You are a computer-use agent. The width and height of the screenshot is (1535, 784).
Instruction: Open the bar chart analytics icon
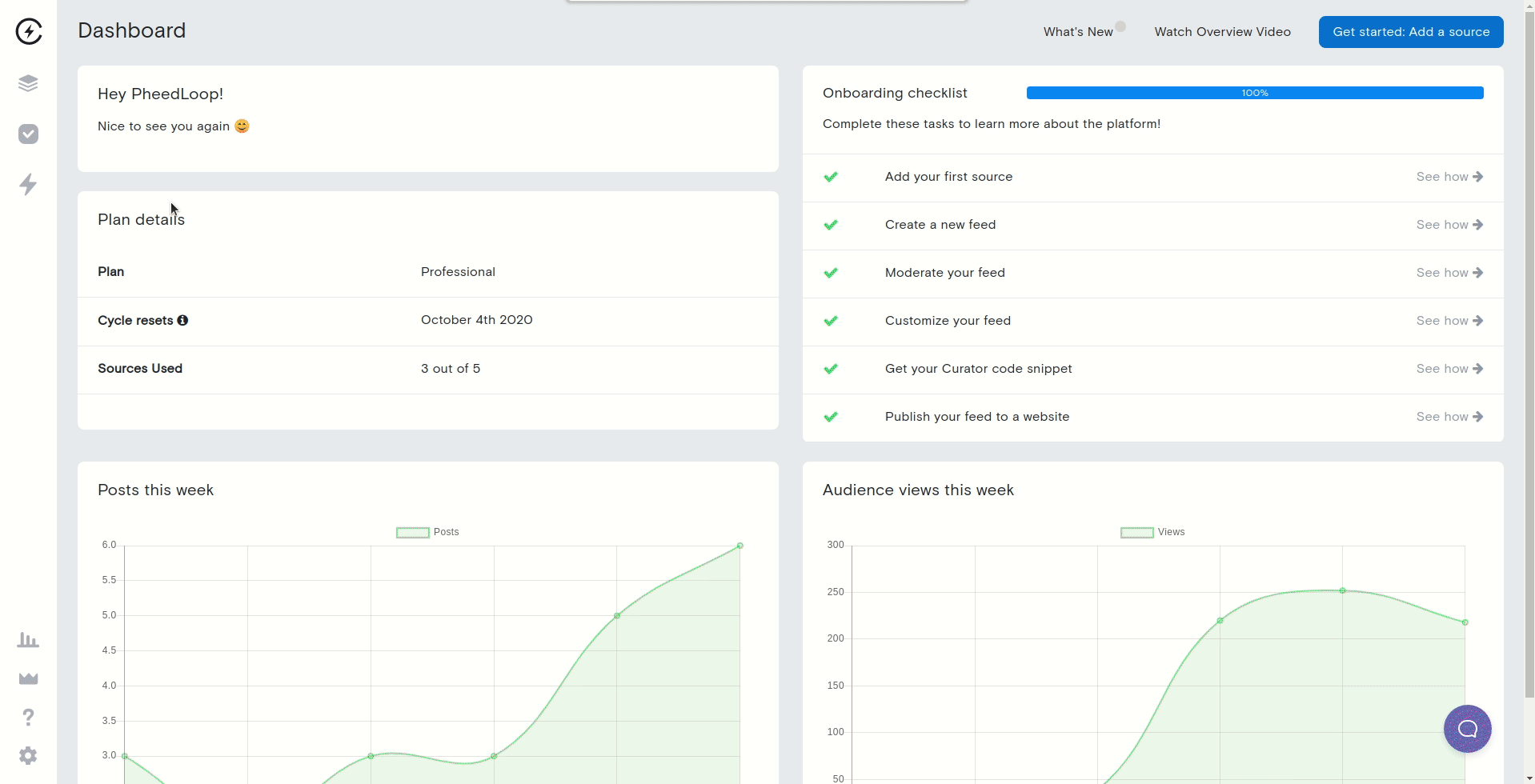pos(28,640)
